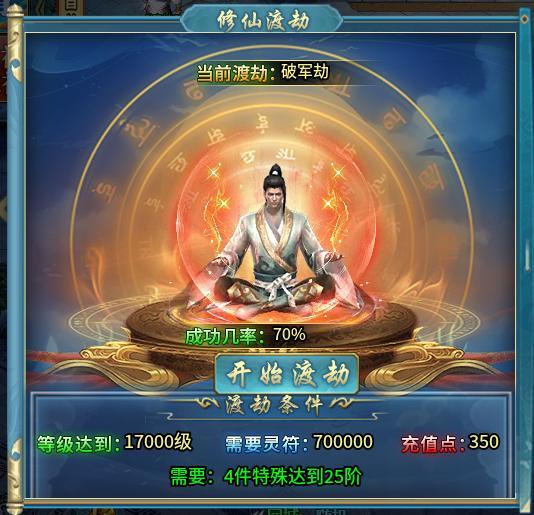Click the 修仙渡劫 title banner
The image size is (534, 515).
262,21
